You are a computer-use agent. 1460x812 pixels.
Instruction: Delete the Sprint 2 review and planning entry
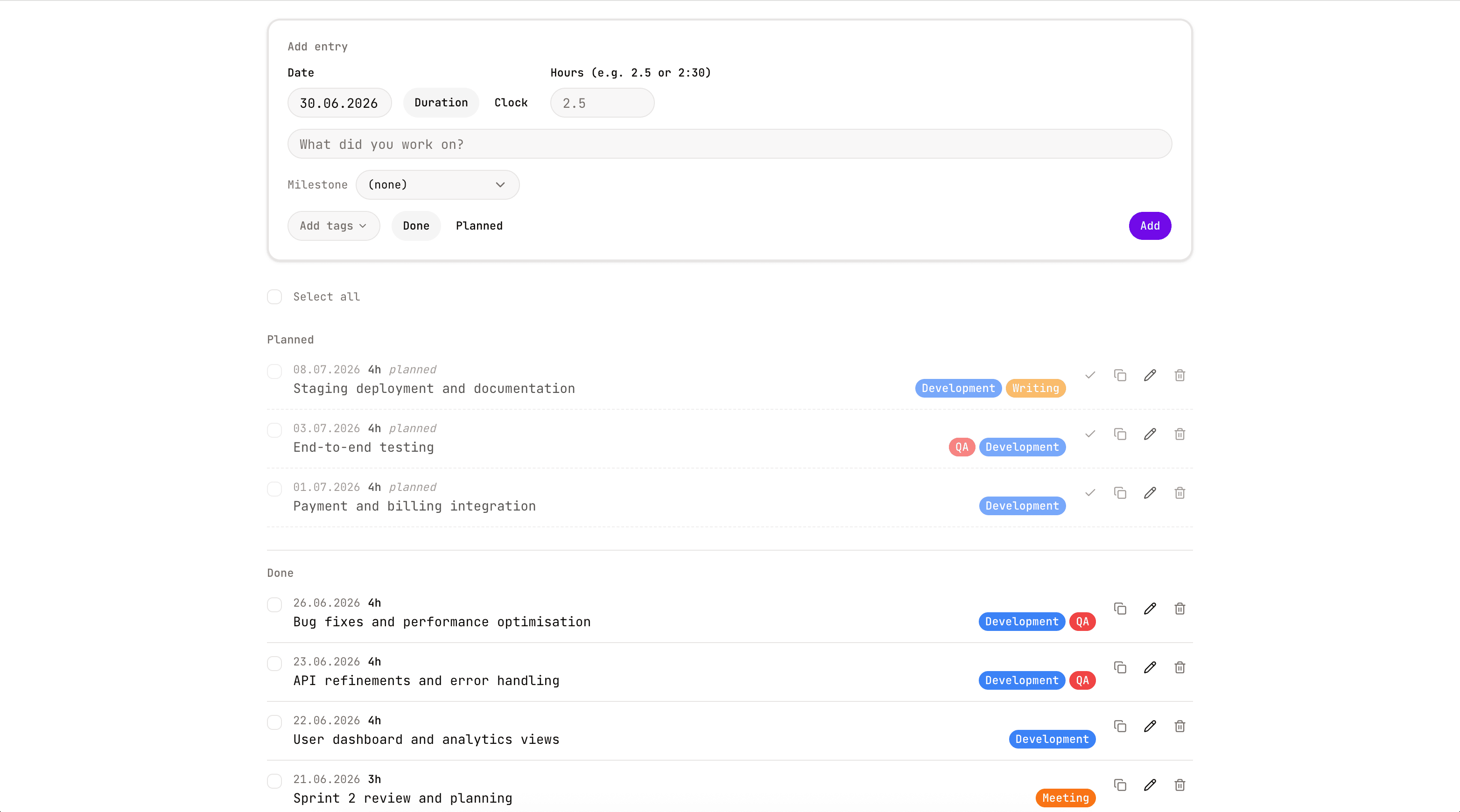pyautogui.click(x=1180, y=785)
